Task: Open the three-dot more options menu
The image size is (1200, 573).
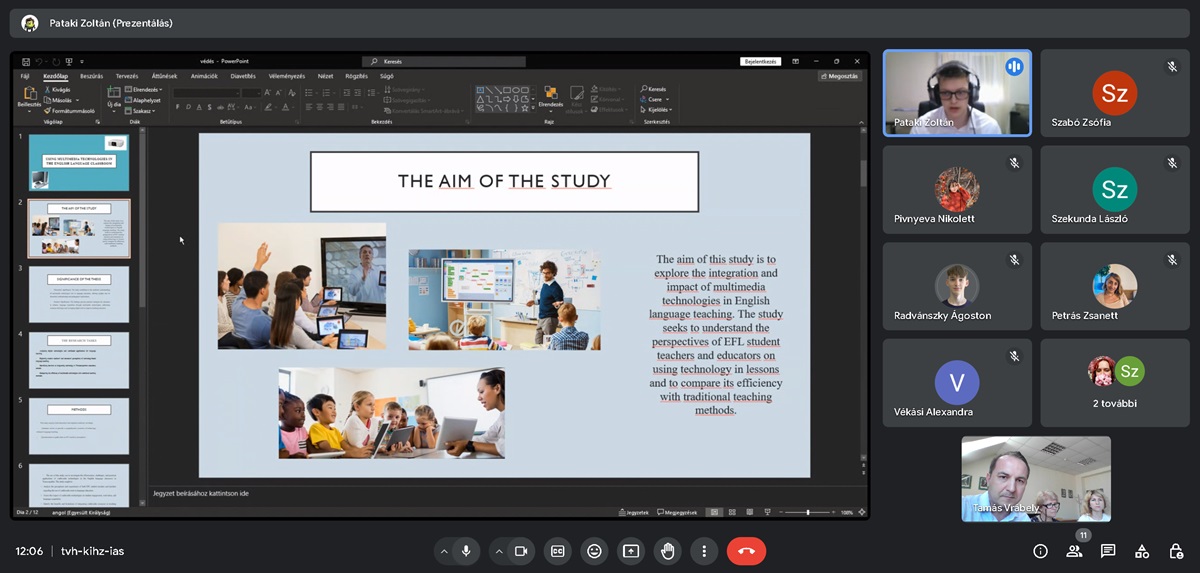Action: point(705,551)
